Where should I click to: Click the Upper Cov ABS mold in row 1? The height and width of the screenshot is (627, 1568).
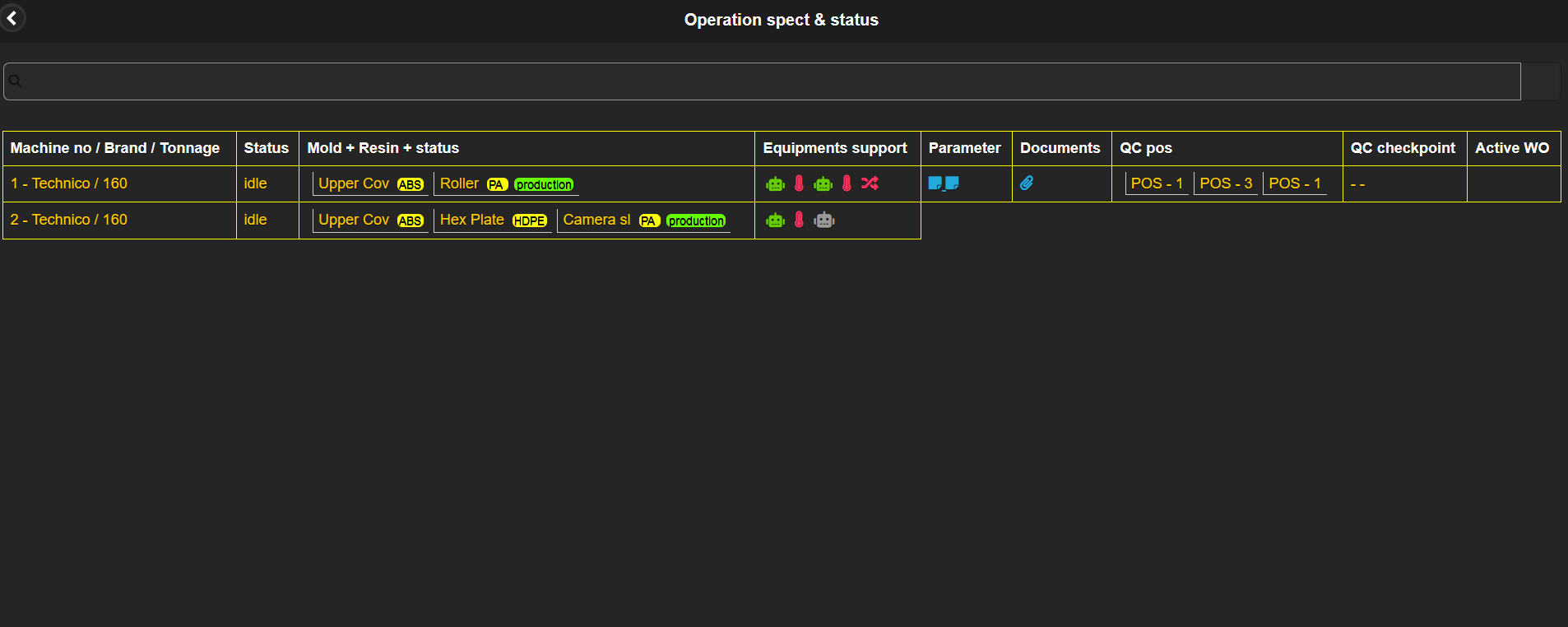(x=370, y=183)
